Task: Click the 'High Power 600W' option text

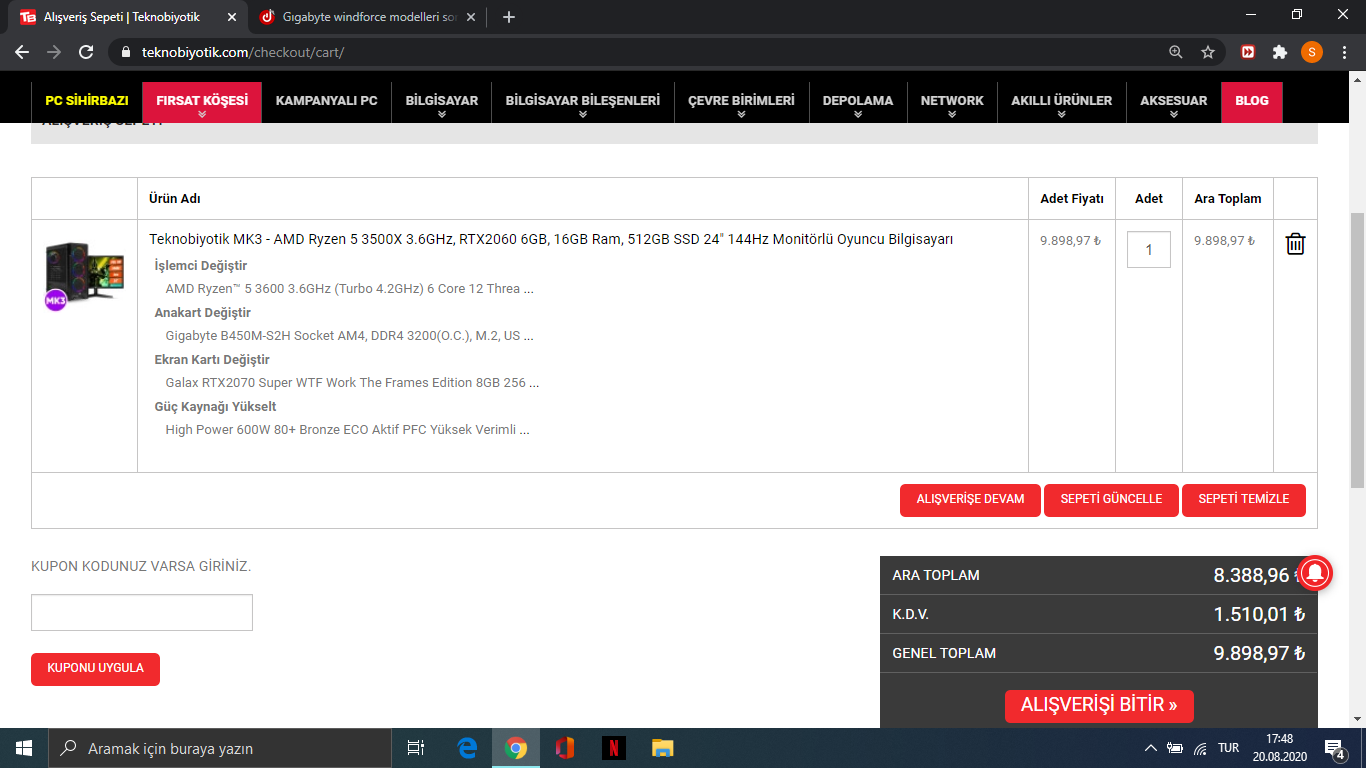Action: 347,430
